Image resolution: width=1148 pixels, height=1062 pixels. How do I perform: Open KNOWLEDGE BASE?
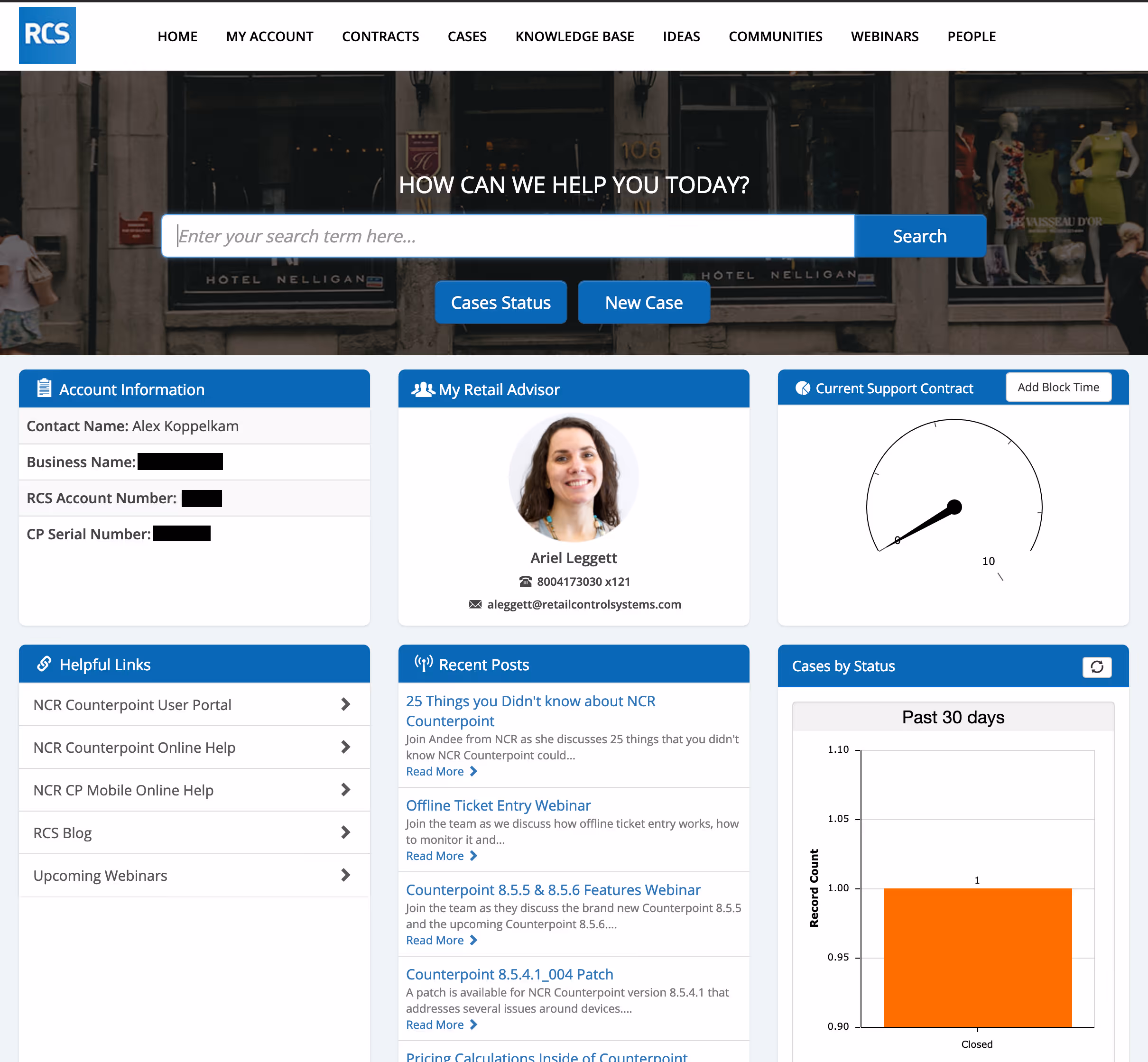pos(574,36)
